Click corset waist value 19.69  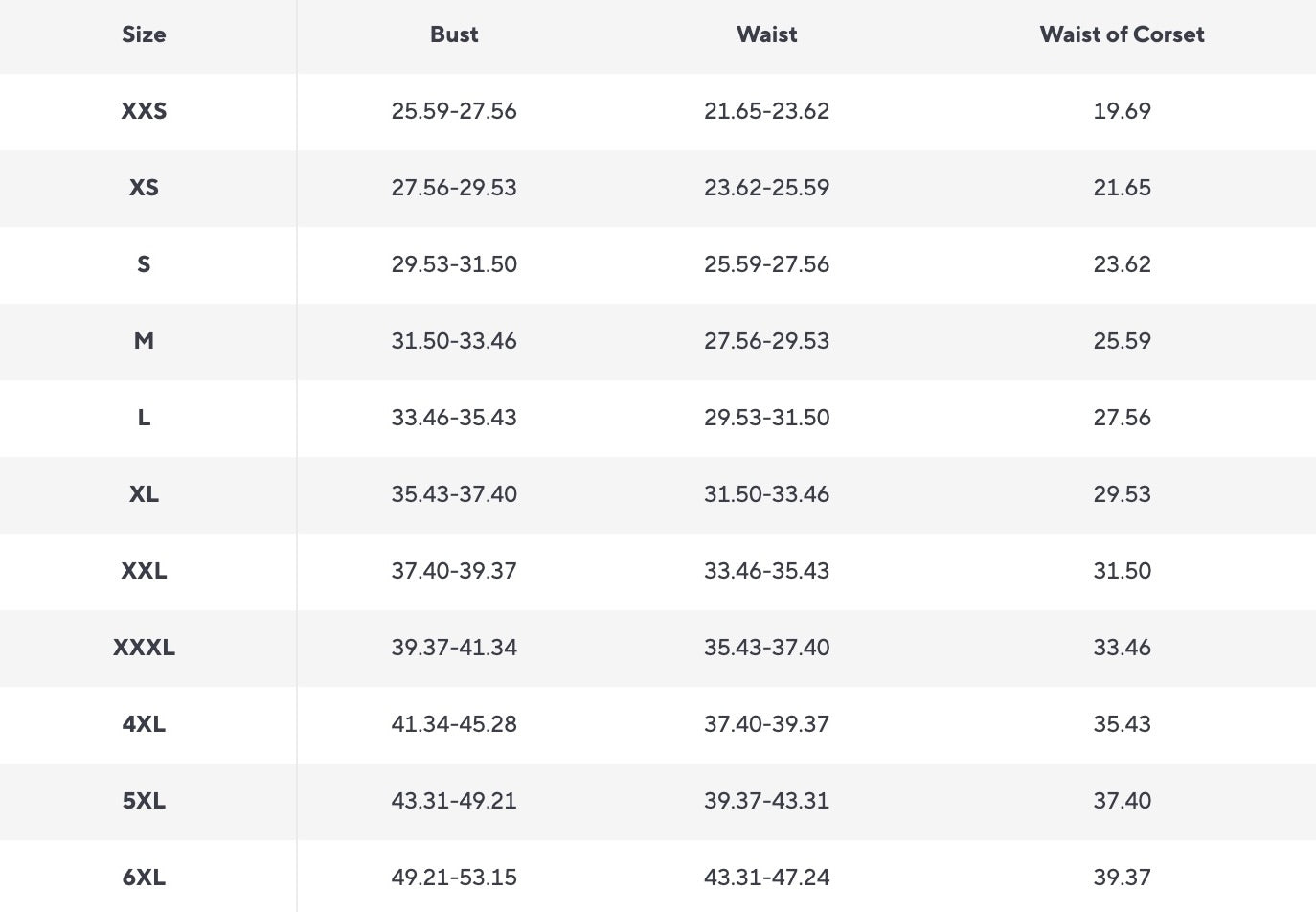1122,111
